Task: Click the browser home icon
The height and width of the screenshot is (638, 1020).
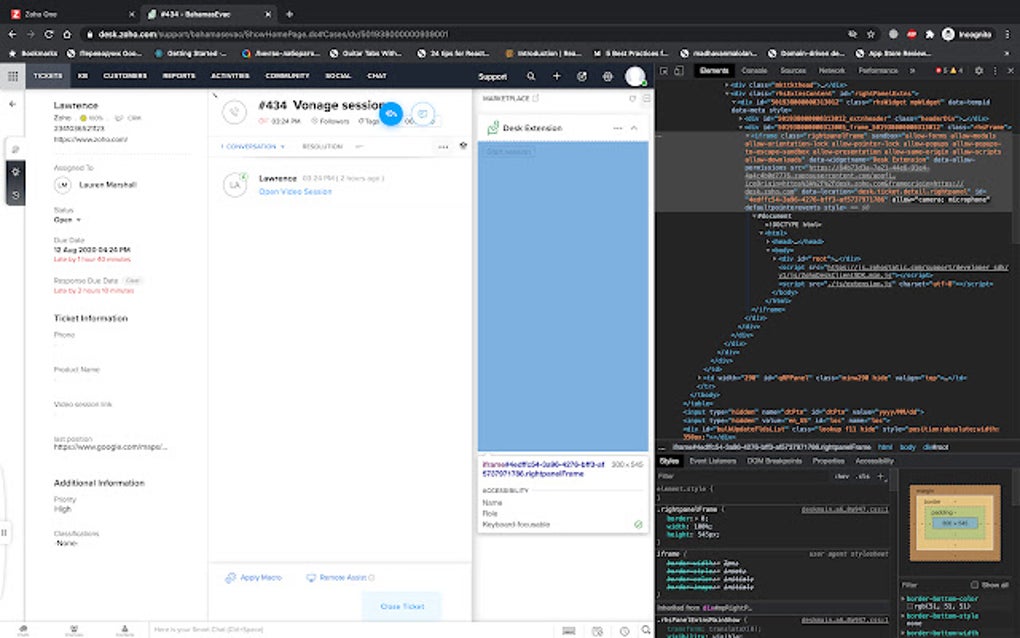Action: (x=66, y=34)
